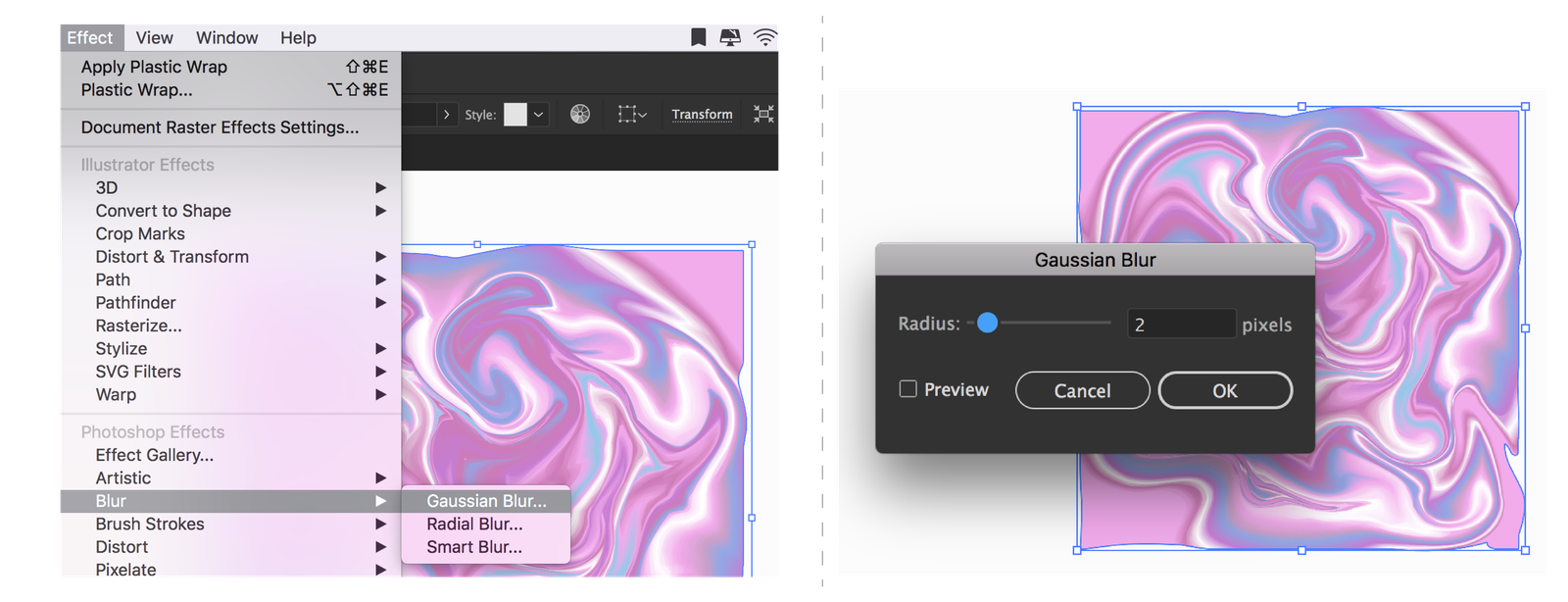Viewport: 1568px width, 602px height.
Task: Click the Recolor Artwork color wheel icon
Action: (x=580, y=115)
